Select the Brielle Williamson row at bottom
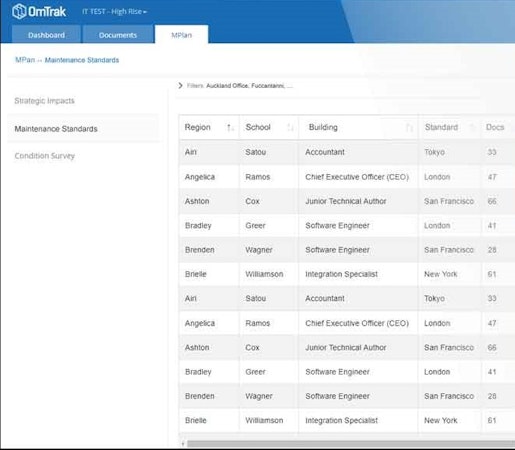Viewport: 515px width, 450px height. coord(347,420)
